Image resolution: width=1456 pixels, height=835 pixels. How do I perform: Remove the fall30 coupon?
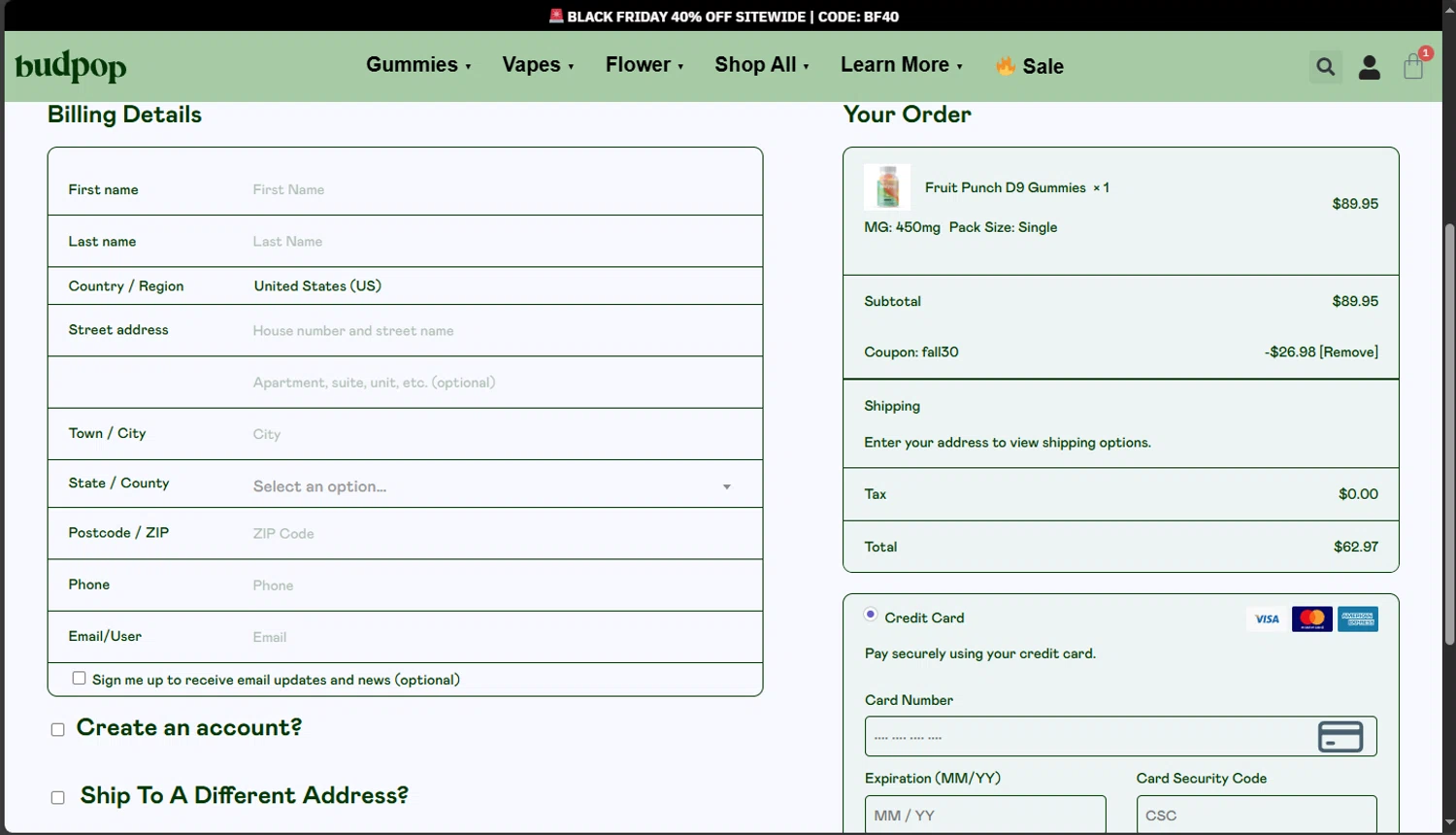pyautogui.click(x=1349, y=352)
